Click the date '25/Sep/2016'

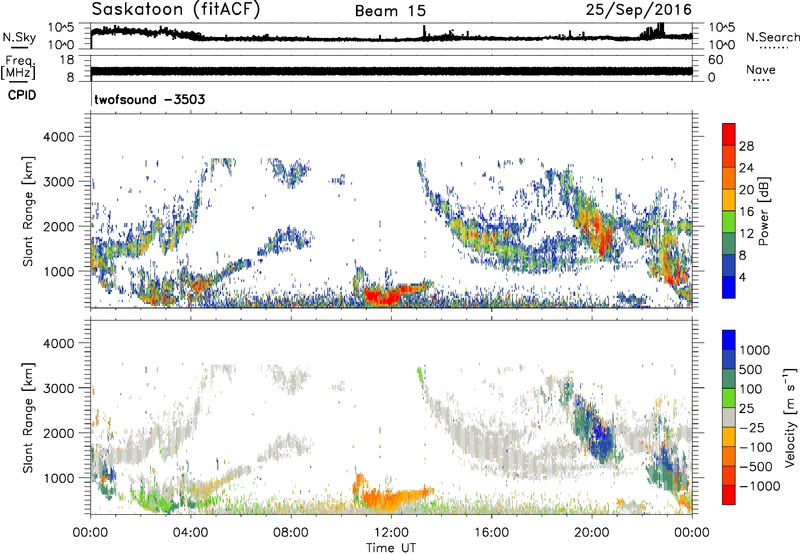point(639,9)
